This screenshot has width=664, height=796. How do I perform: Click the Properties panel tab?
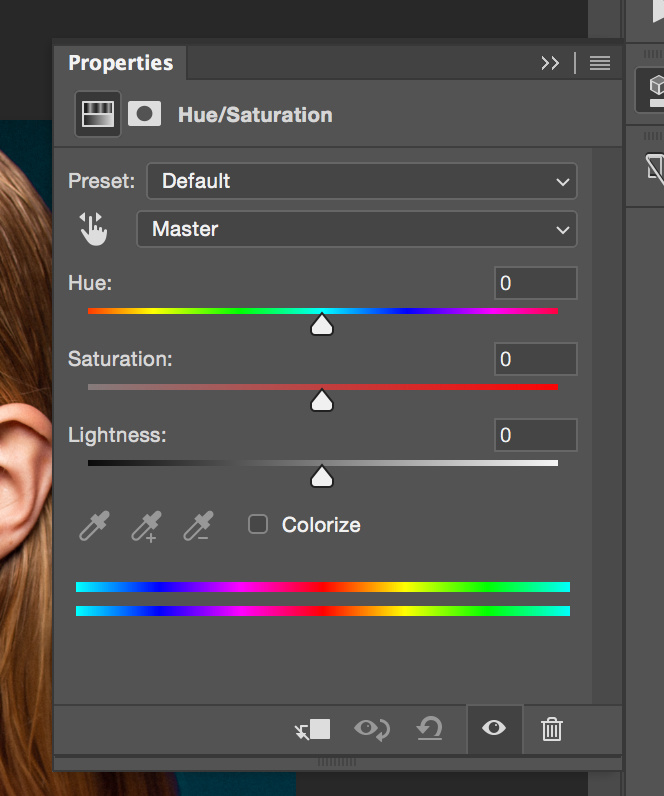[120, 63]
